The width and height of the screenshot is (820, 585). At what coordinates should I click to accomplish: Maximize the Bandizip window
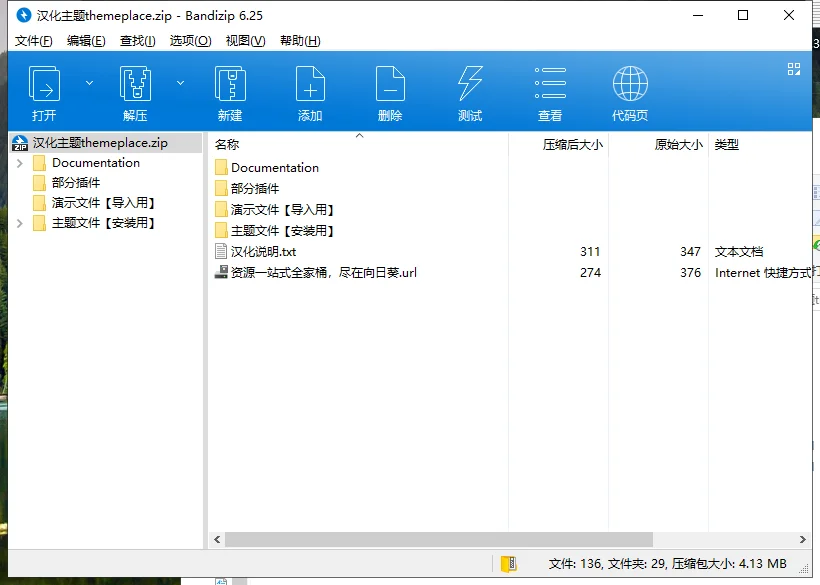pos(743,15)
